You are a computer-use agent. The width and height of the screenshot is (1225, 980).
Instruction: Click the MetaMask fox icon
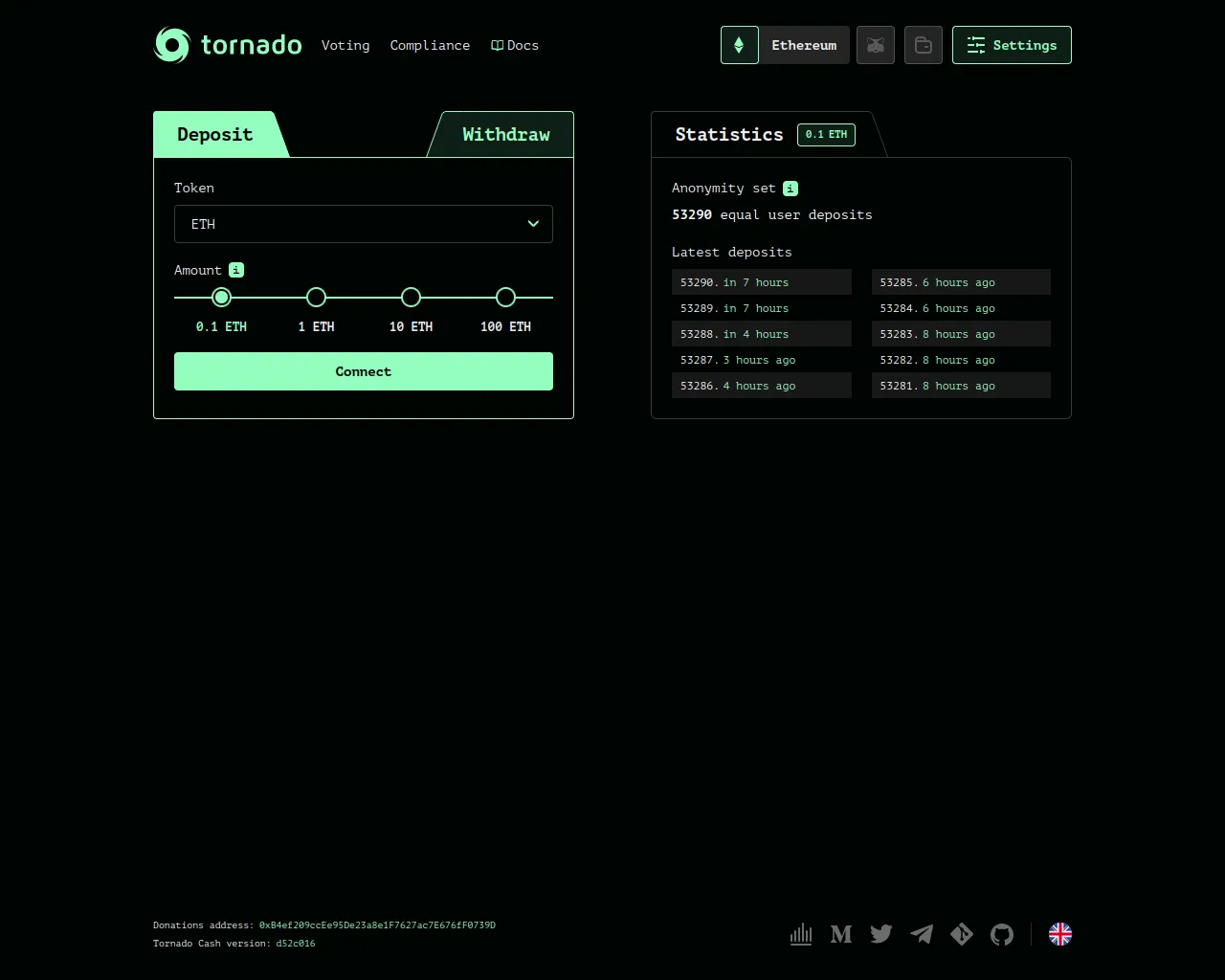click(876, 45)
